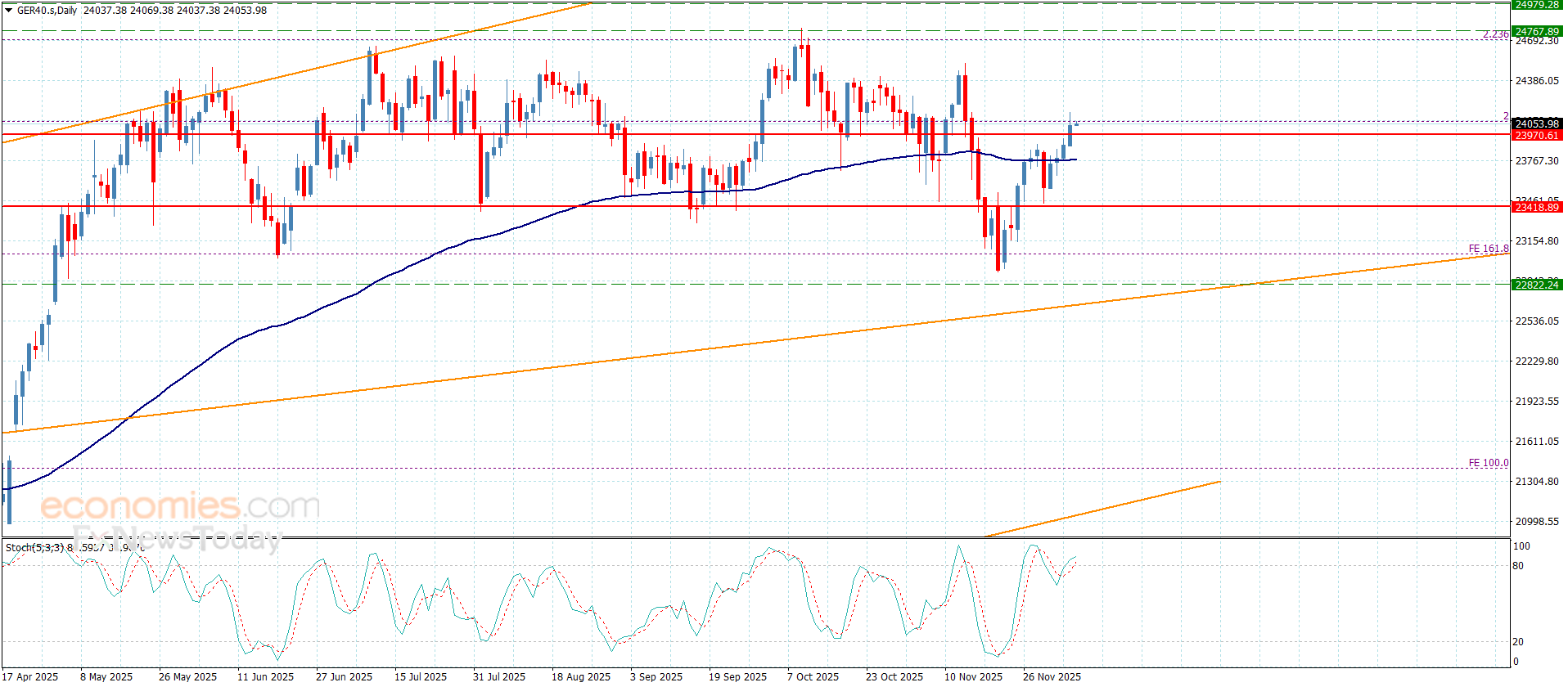The width and height of the screenshot is (1568, 687).
Task: Select the 21304.80 price axis label
Action: click(x=1536, y=482)
